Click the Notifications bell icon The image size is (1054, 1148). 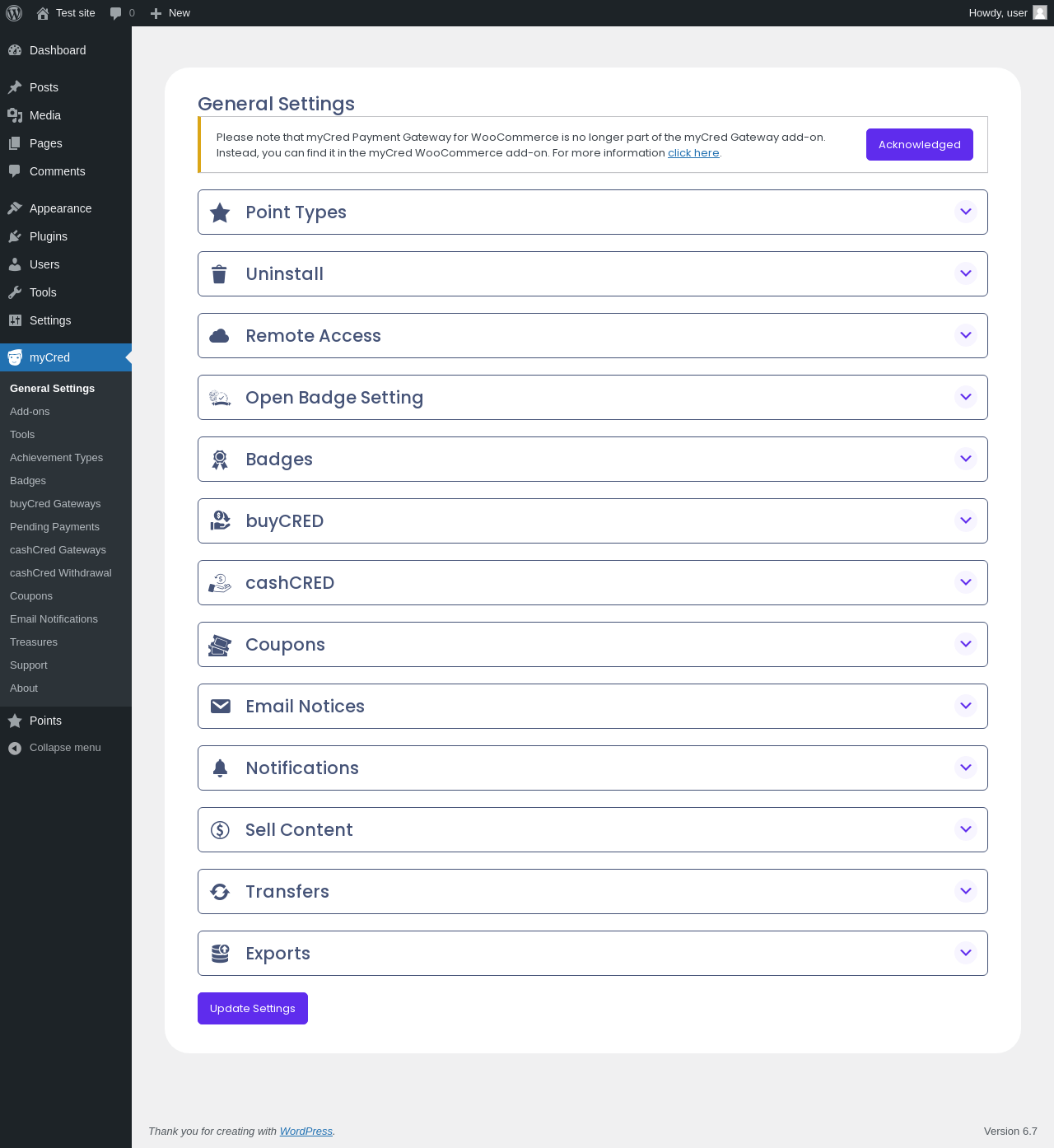[220, 768]
